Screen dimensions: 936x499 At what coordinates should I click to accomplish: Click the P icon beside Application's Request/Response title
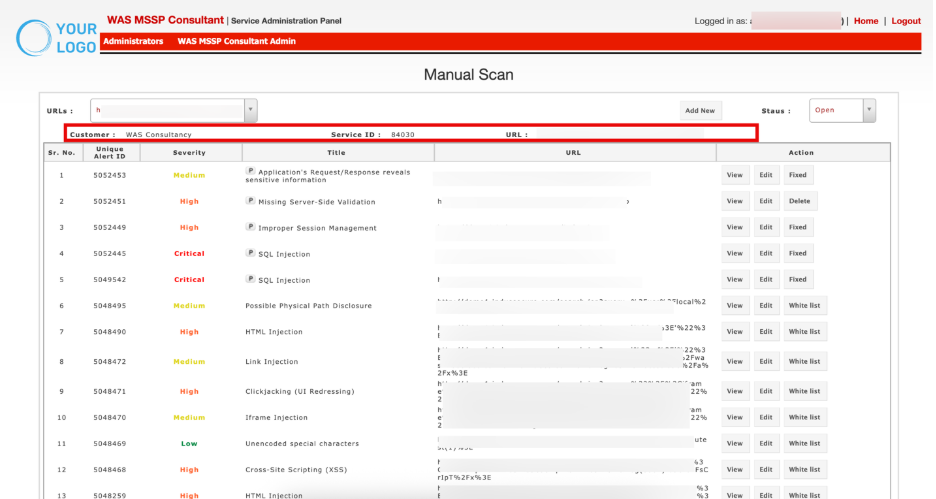click(x=250, y=171)
